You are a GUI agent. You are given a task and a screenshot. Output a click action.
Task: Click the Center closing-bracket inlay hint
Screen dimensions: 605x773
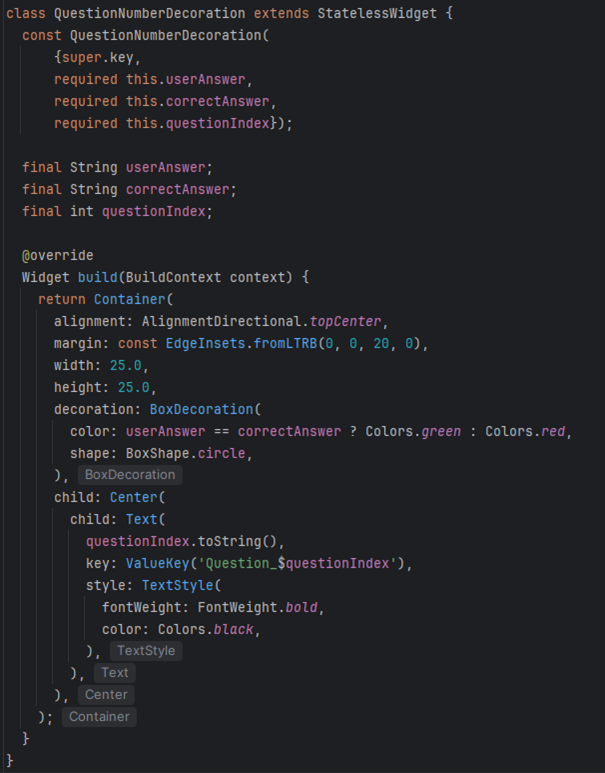click(x=106, y=695)
